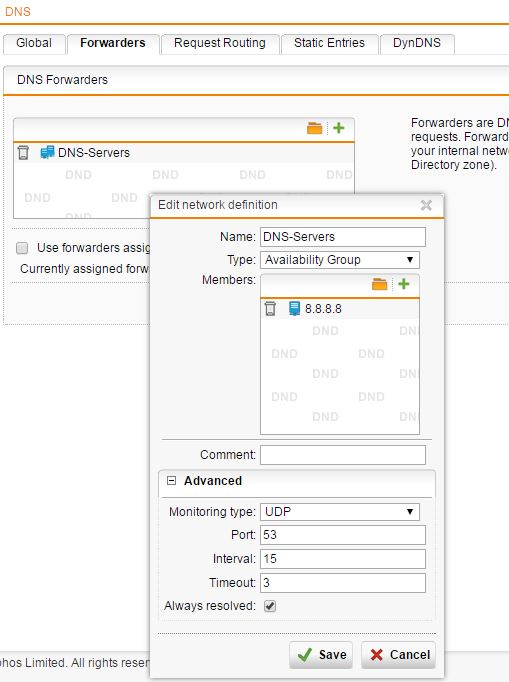This screenshot has width=509, height=682.
Task: Click the DNS-Servers group icon
Action: [x=47, y=152]
